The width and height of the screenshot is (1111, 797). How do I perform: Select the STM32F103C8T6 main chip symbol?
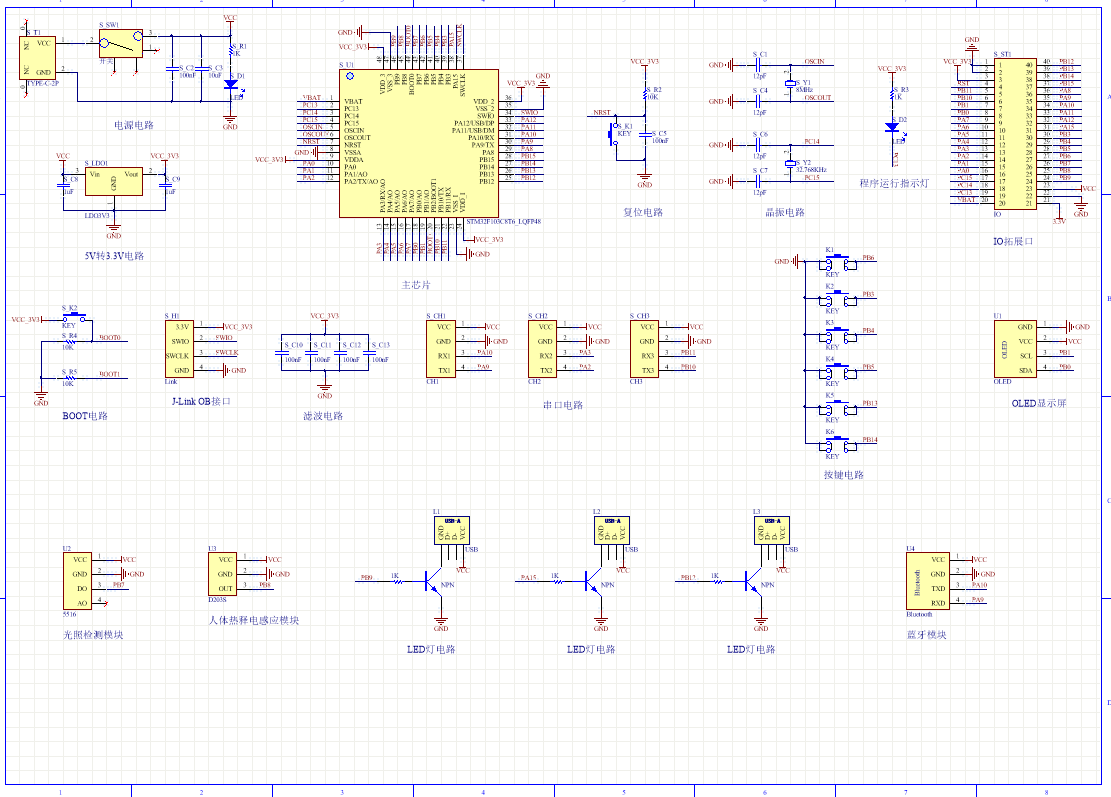(419, 143)
